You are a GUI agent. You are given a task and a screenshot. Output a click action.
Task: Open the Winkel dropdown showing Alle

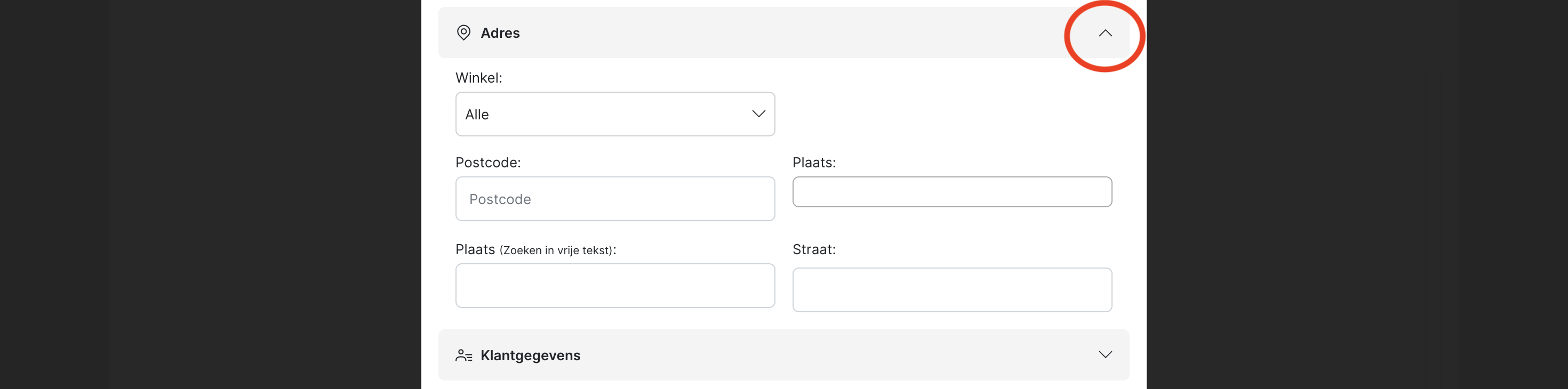coord(614,114)
